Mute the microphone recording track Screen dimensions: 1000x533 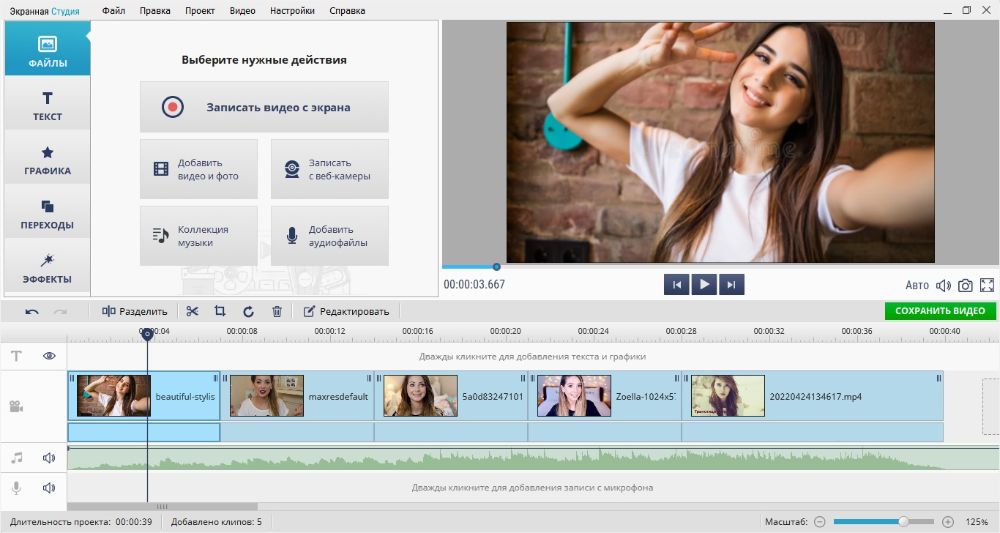tap(49, 488)
